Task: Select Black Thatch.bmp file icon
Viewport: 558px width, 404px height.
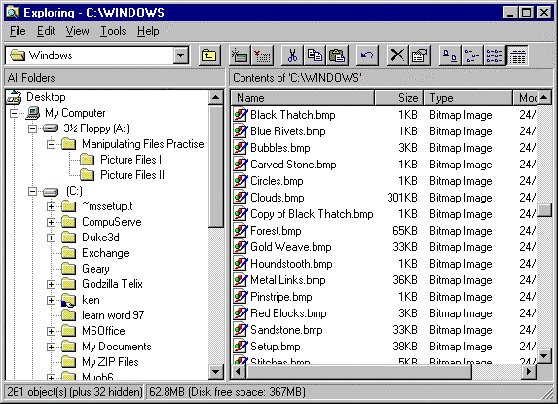Action: pos(241,115)
